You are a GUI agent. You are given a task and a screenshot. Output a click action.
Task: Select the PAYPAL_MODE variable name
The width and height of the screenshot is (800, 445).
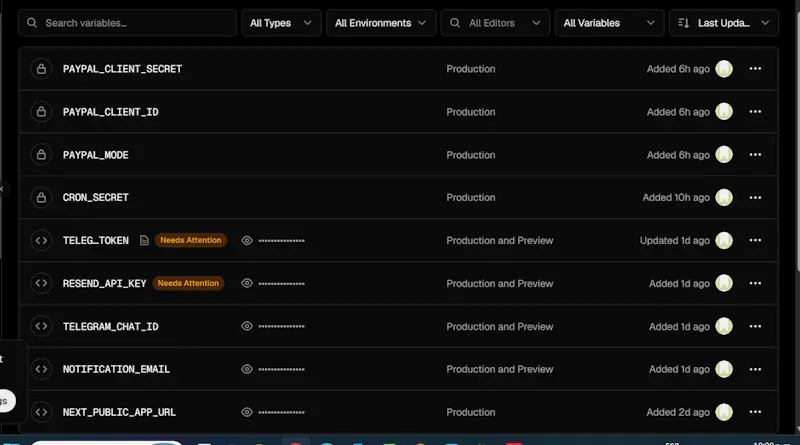click(x=95, y=155)
